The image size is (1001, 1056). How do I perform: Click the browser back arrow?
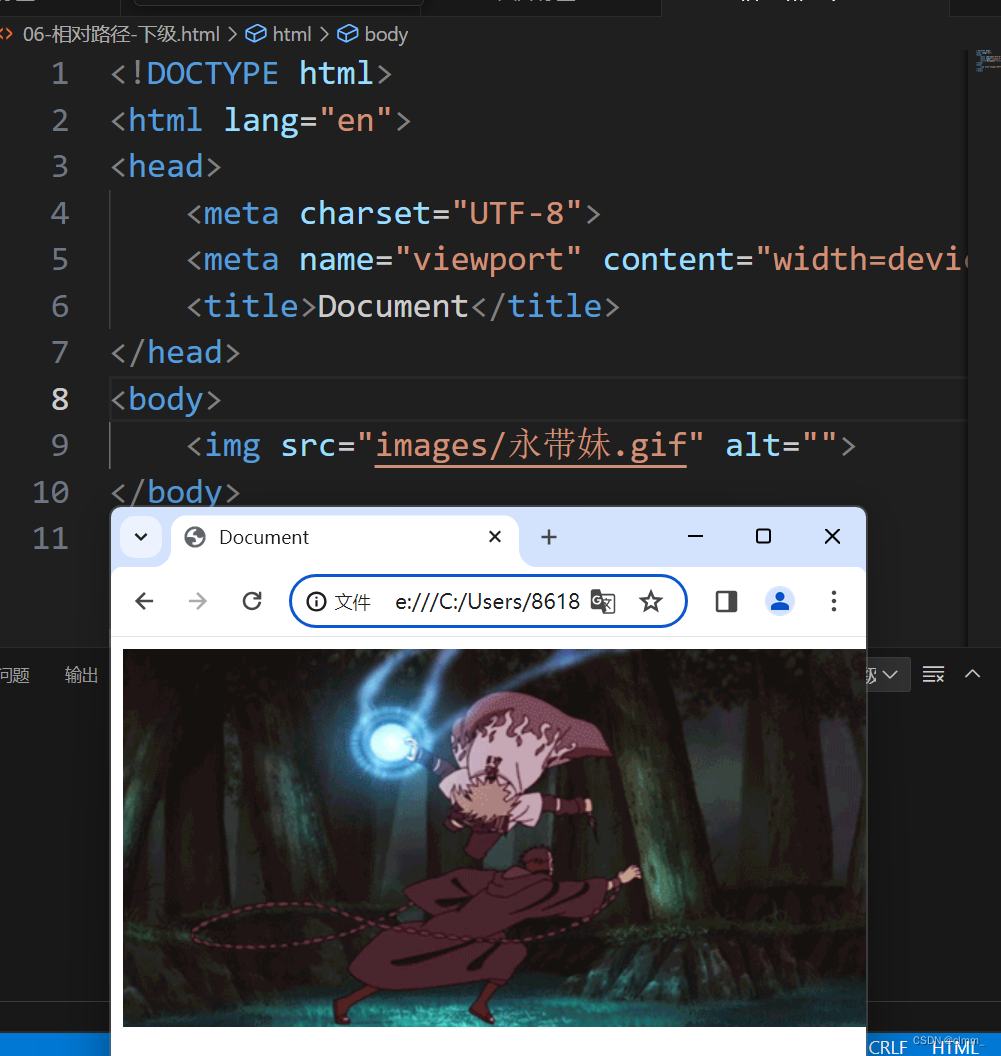(143, 601)
